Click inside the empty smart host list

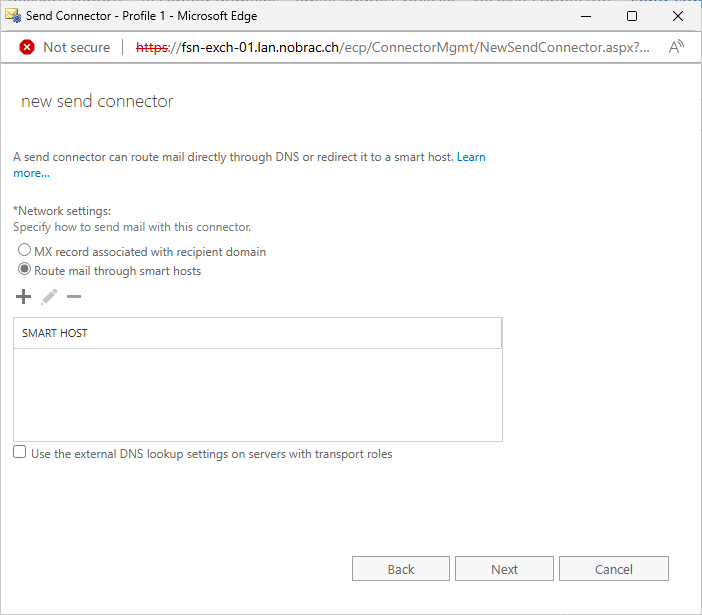(257, 395)
